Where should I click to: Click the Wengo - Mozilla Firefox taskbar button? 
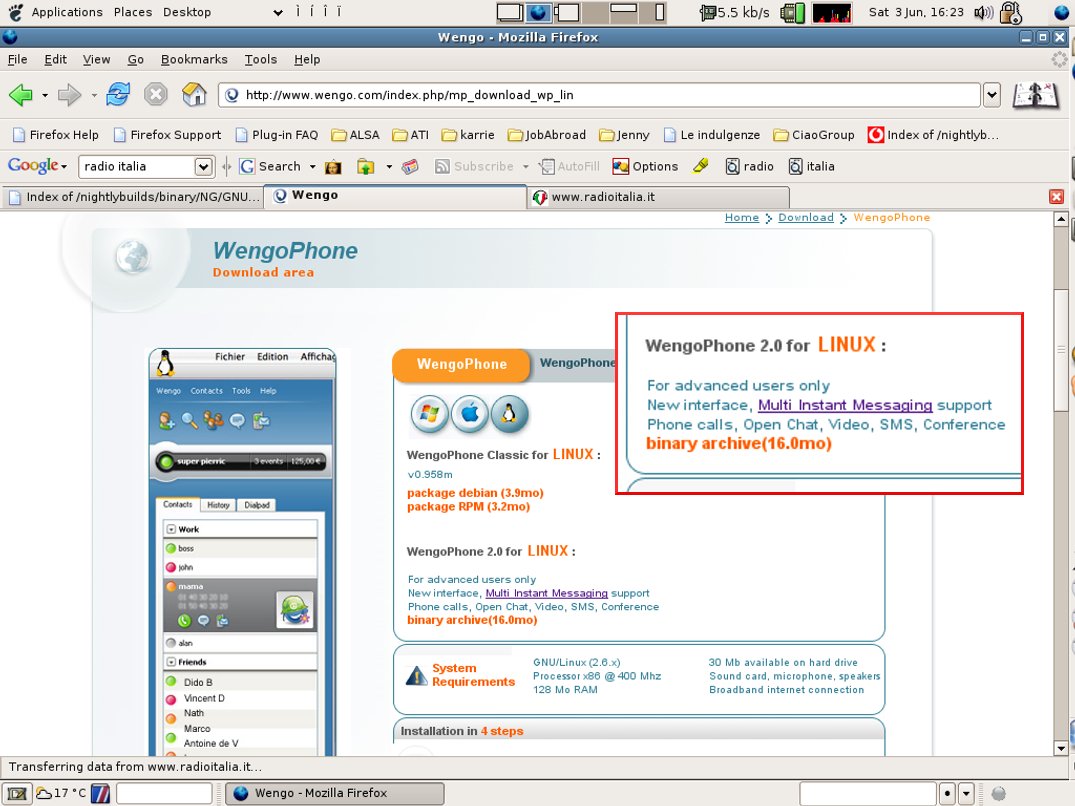335,794
